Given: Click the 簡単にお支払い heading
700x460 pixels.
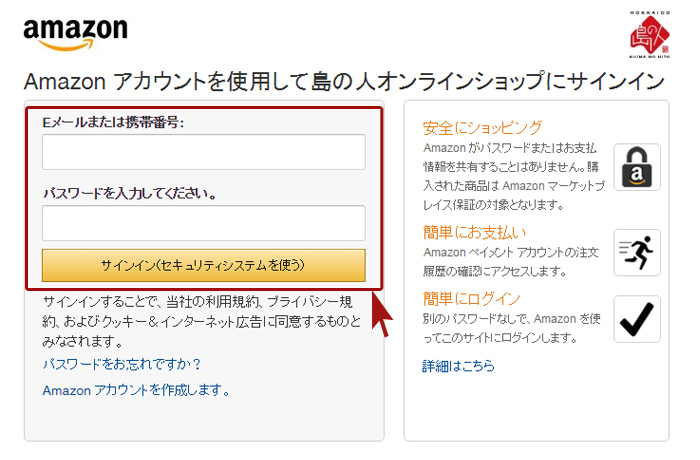Looking at the screenshot, I should 475,232.
